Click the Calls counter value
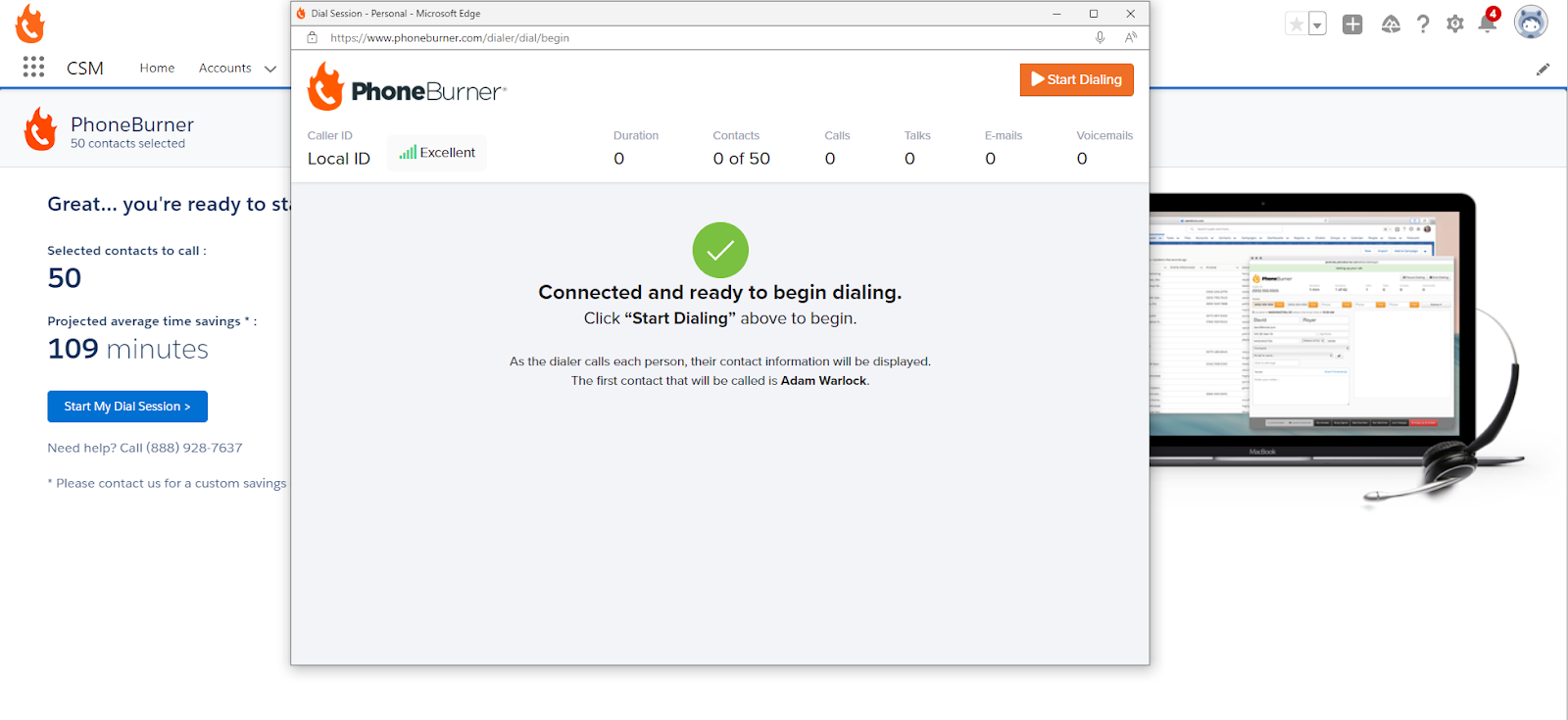This screenshot has height=720, width=1568. (830, 159)
